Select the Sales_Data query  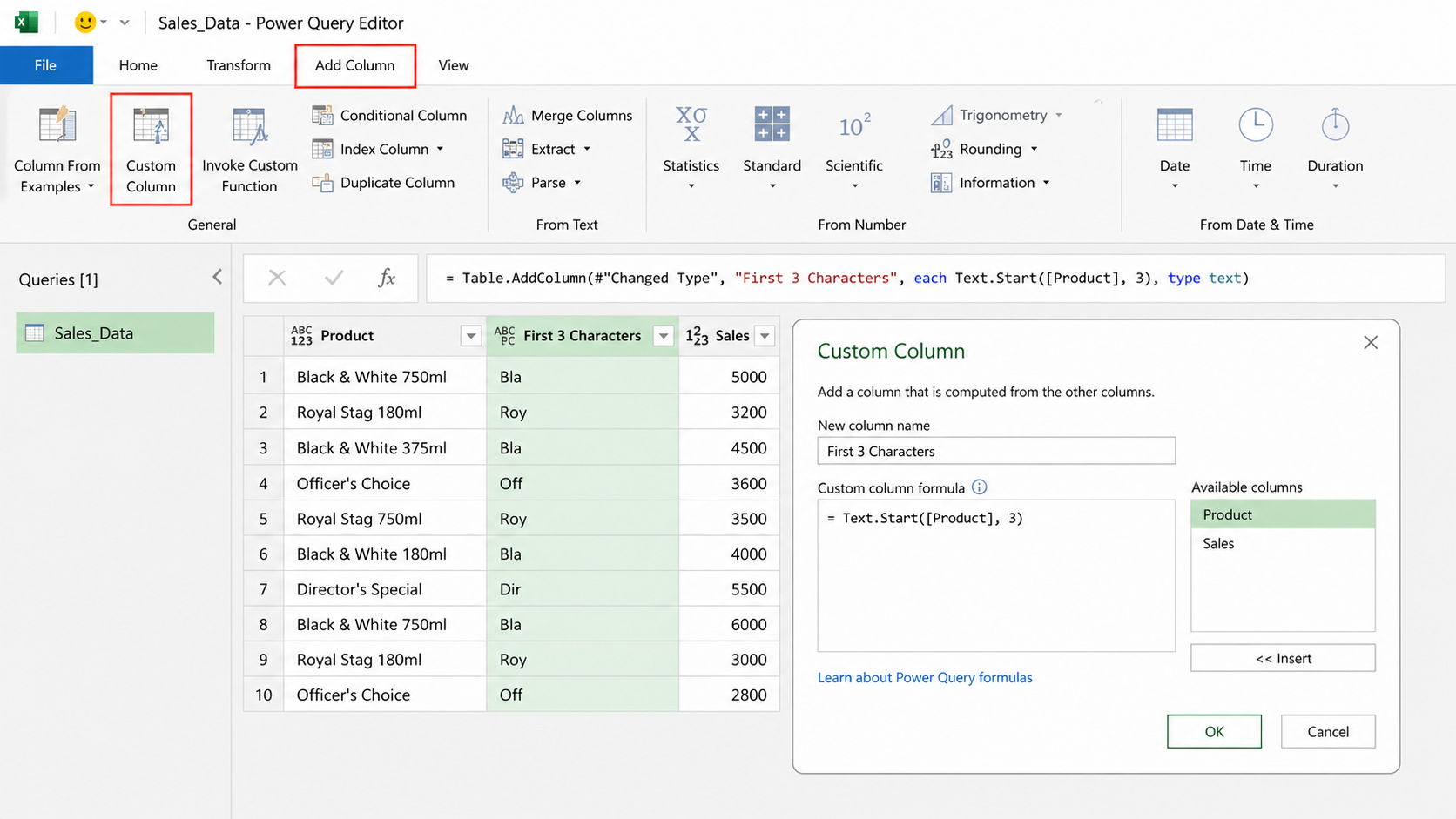[x=115, y=332]
